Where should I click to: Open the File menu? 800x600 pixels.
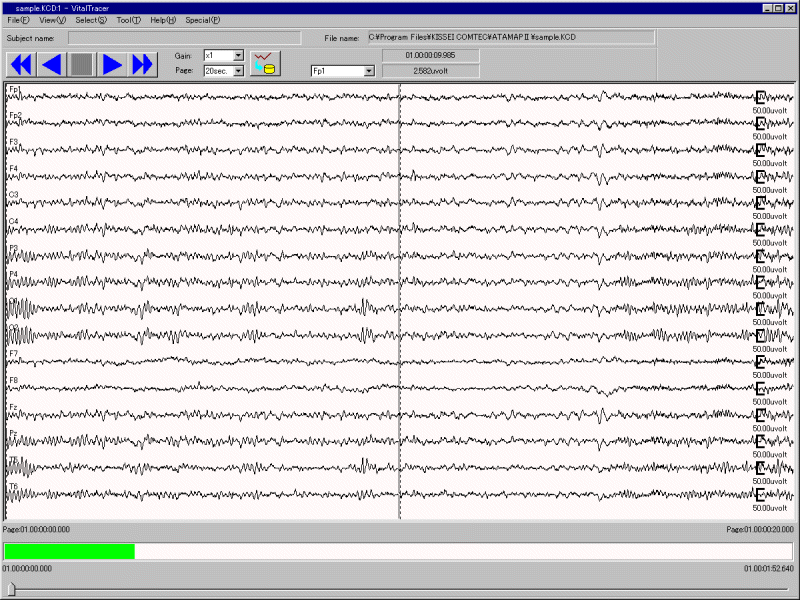[18, 20]
